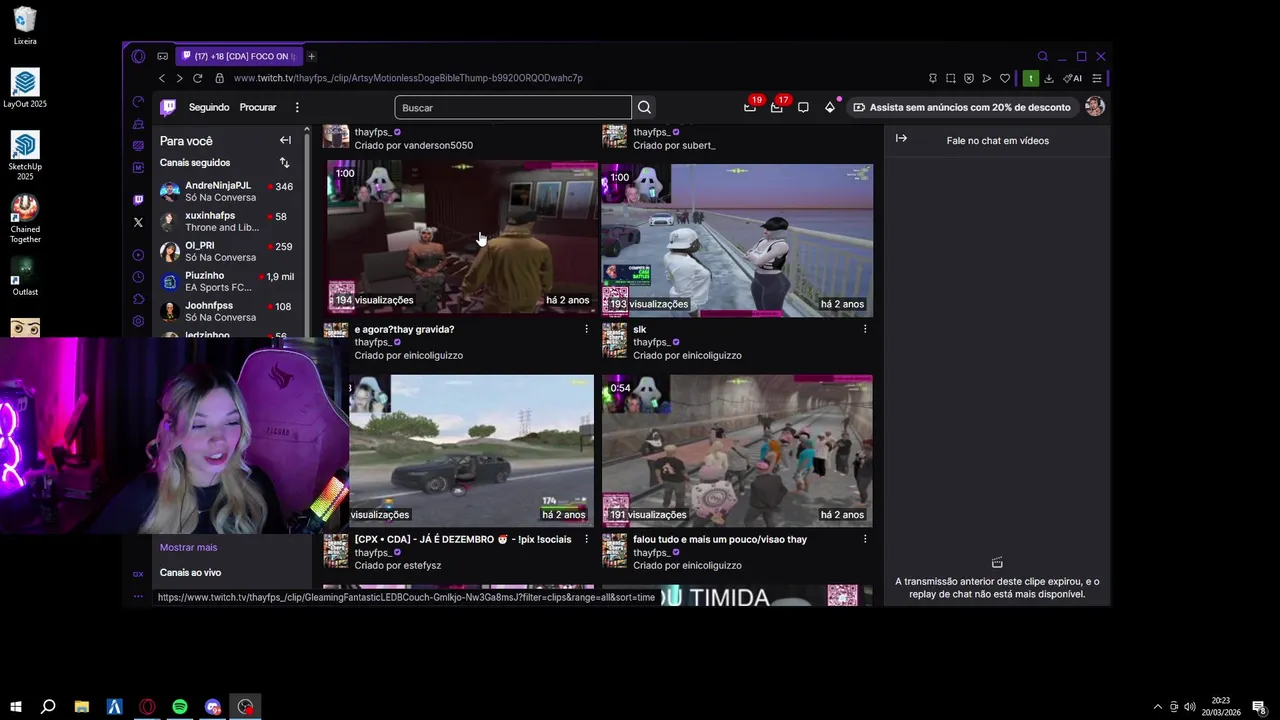Click the search magnifier button beside Buscar
Image resolution: width=1280 pixels, height=720 pixels.
click(645, 107)
